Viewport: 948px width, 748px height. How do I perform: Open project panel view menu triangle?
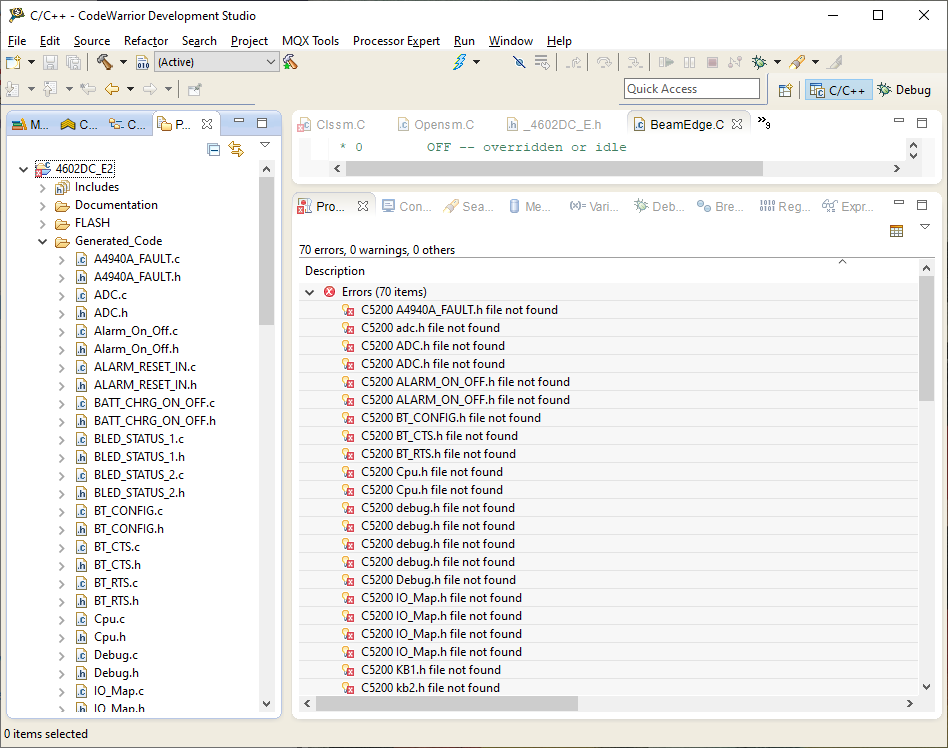point(265,145)
